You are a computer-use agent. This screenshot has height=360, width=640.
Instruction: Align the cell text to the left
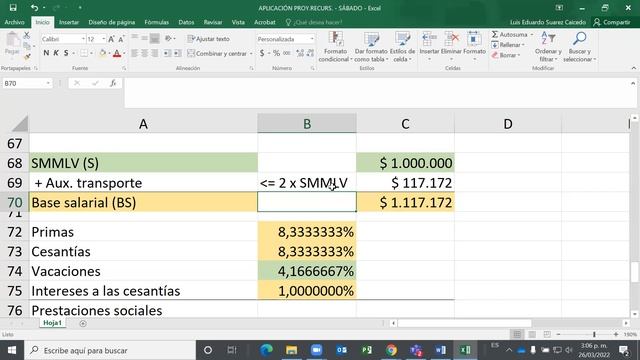134,53
